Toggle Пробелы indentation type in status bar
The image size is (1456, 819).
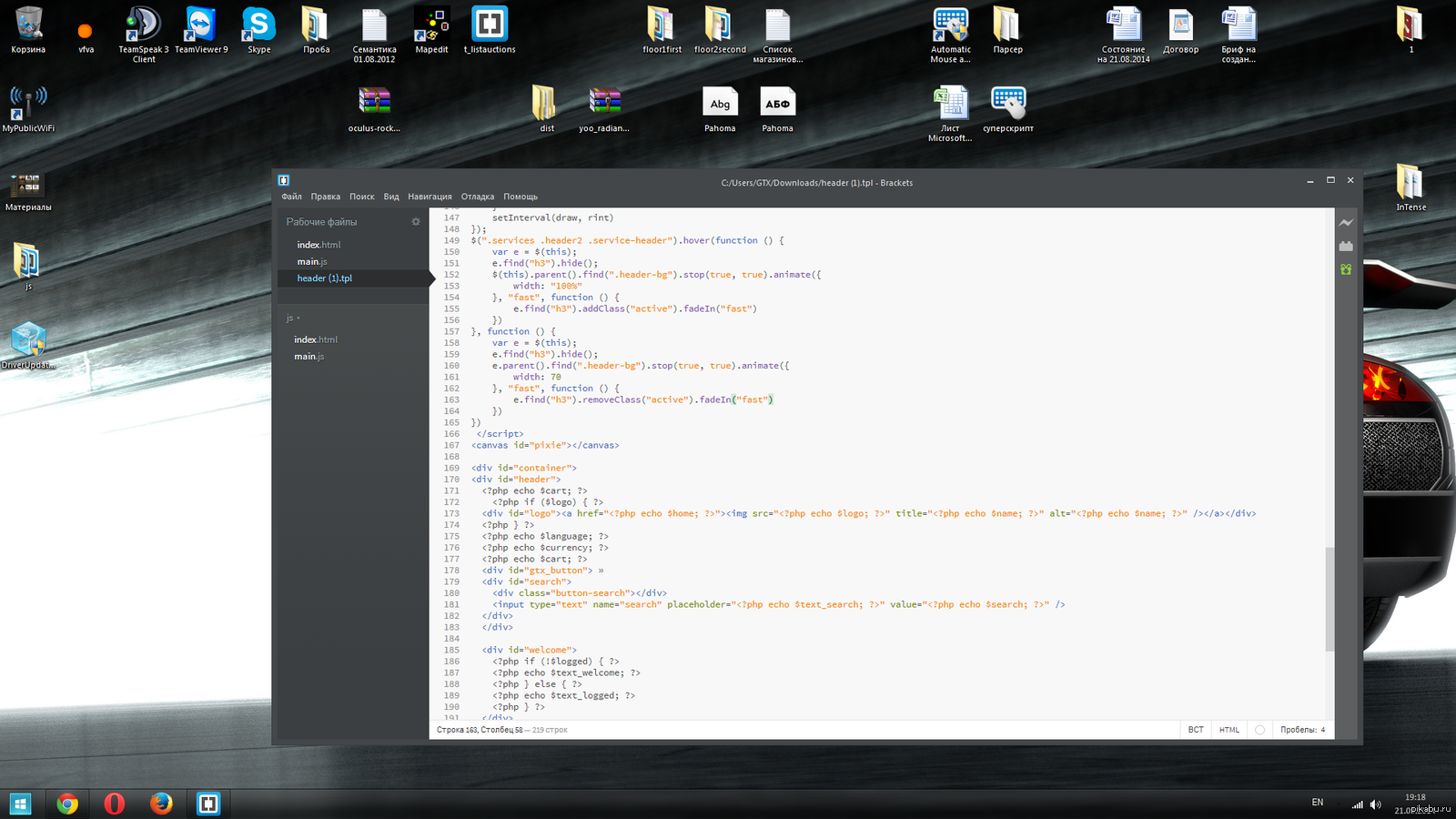point(1298,730)
